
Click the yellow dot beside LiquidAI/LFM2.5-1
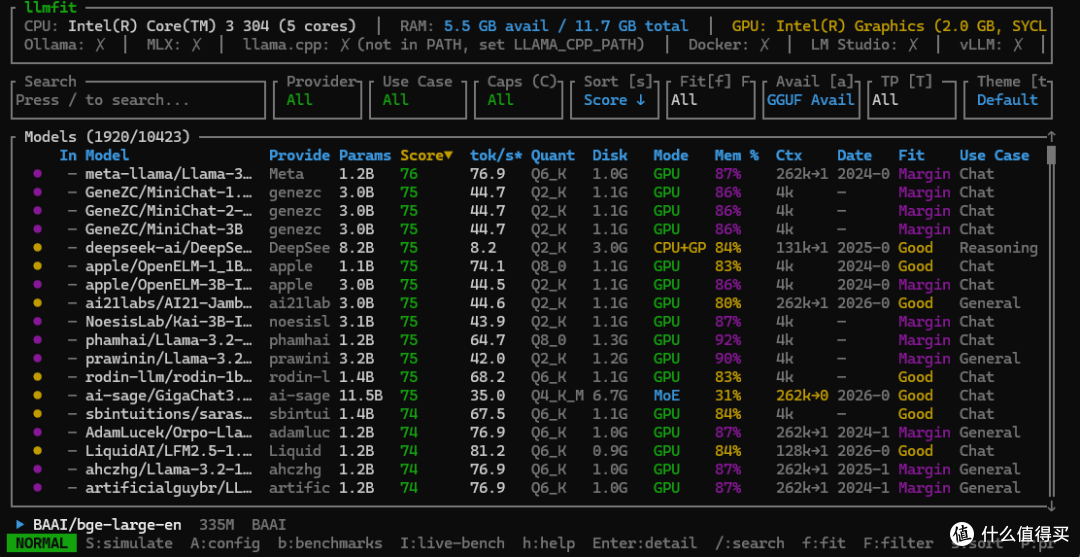(38, 451)
